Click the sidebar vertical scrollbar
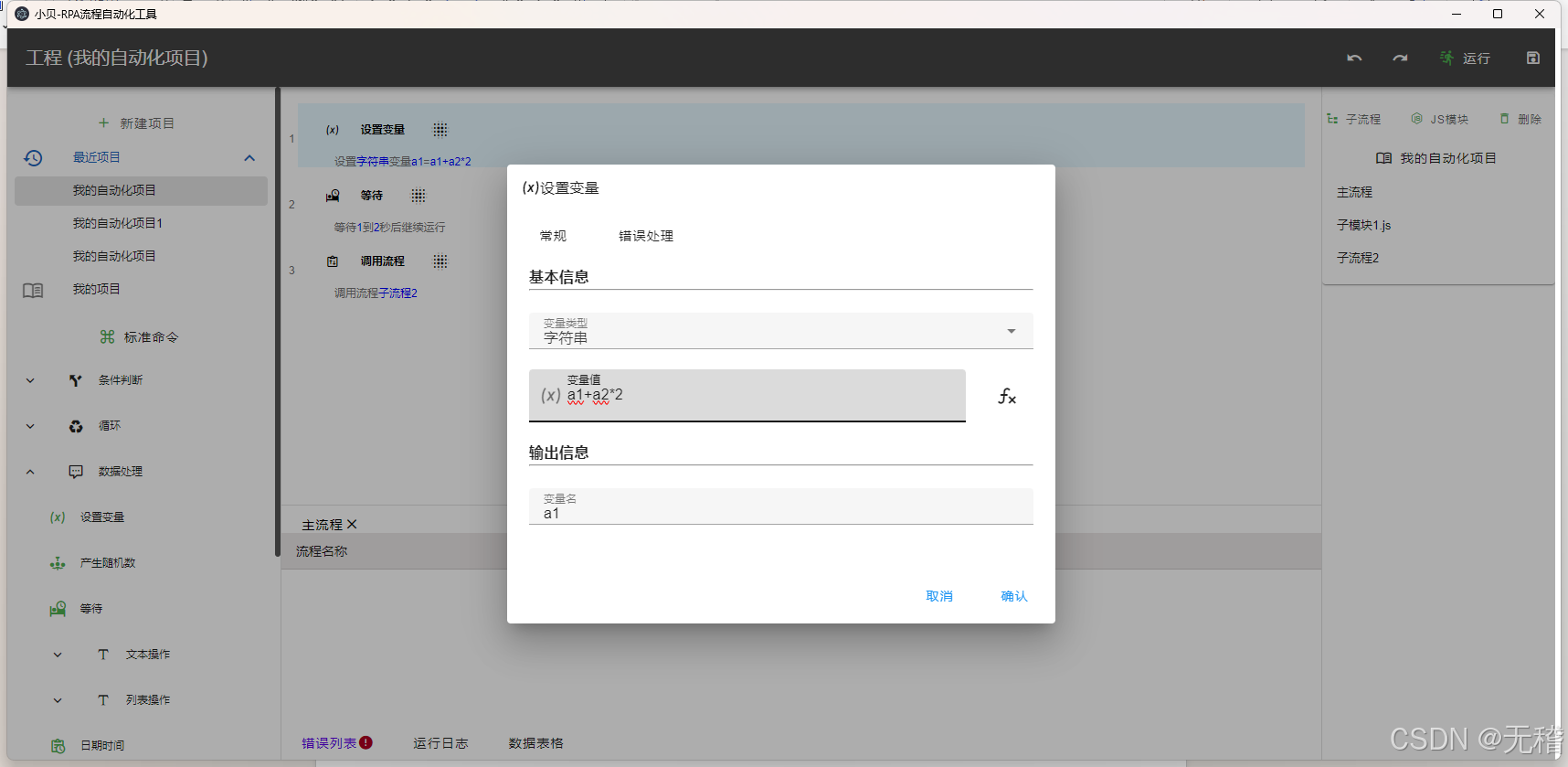Image resolution: width=1568 pixels, height=767 pixels. 277,322
